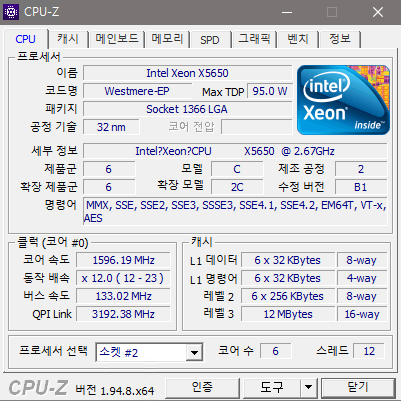Click the process value 32 nm
The width and height of the screenshot is (401, 401).
(111, 127)
